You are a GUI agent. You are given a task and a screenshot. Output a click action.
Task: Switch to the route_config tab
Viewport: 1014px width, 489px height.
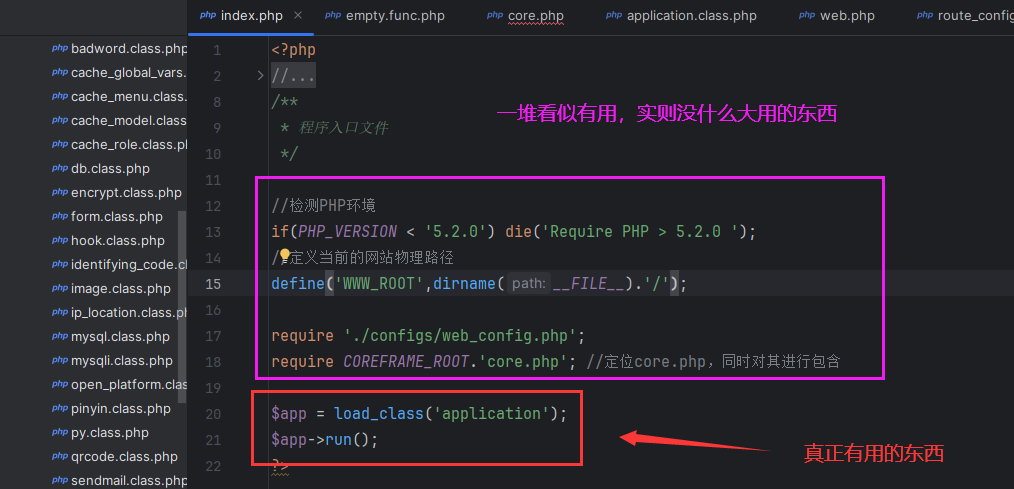pyautogui.click(x=974, y=16)
